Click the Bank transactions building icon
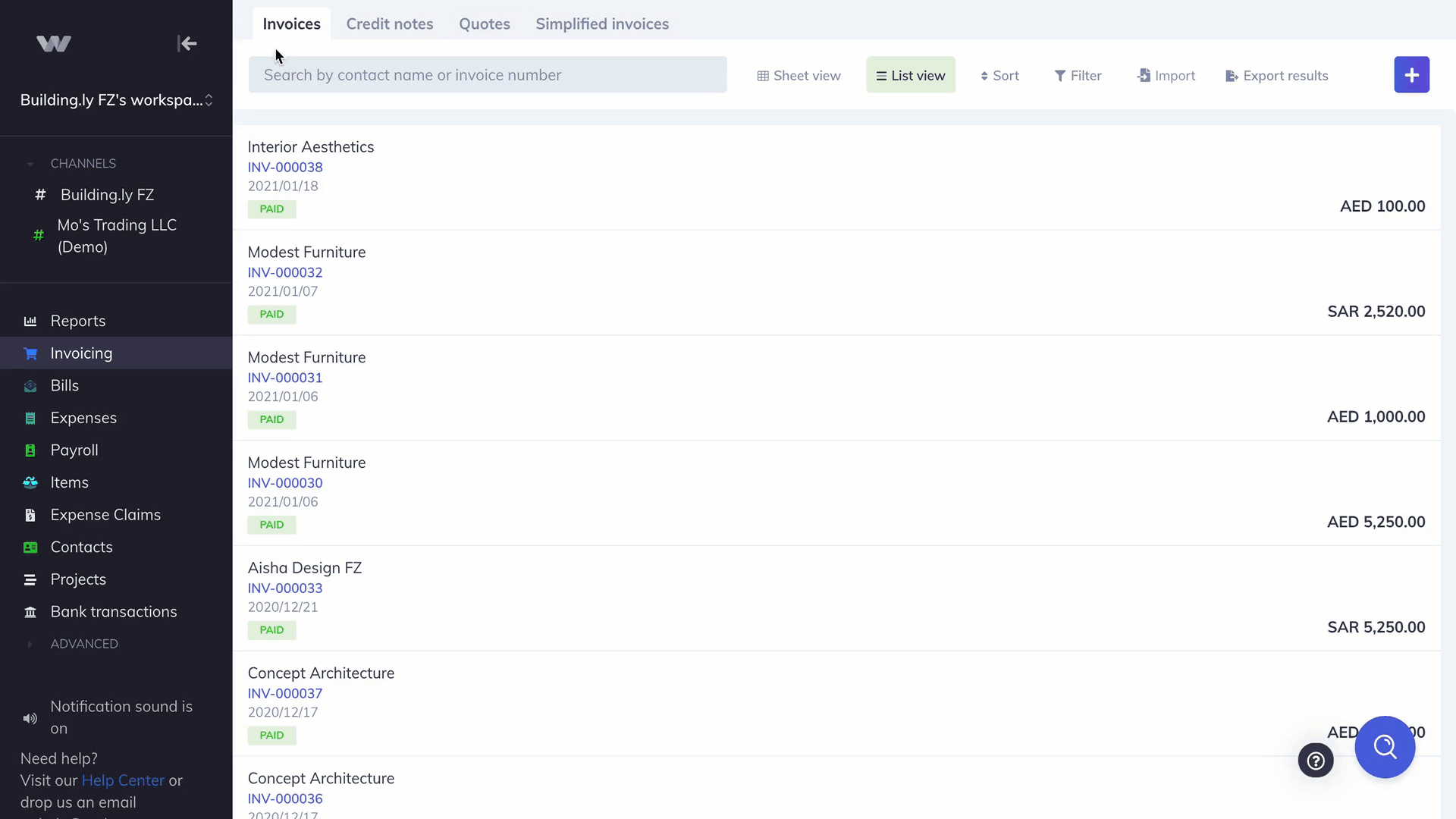Screen dimensions: 1456x819 coord(30,612)
